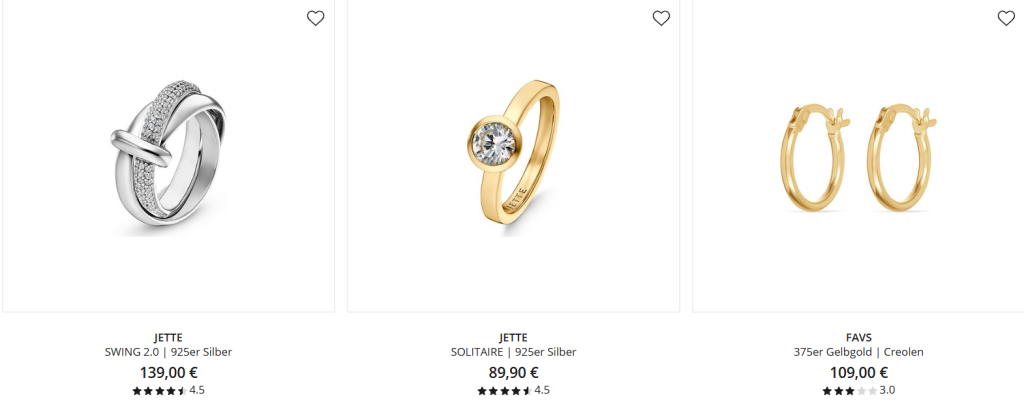The image size is (1024, 408).
Task: Open silver SWING 2.0 ring image
Action: 168,157
